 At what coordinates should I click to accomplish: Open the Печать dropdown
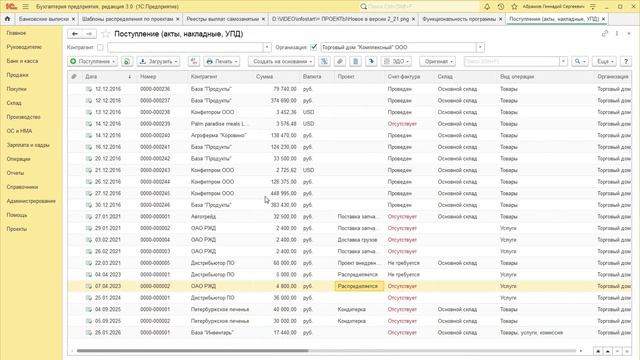pos(222,61)
